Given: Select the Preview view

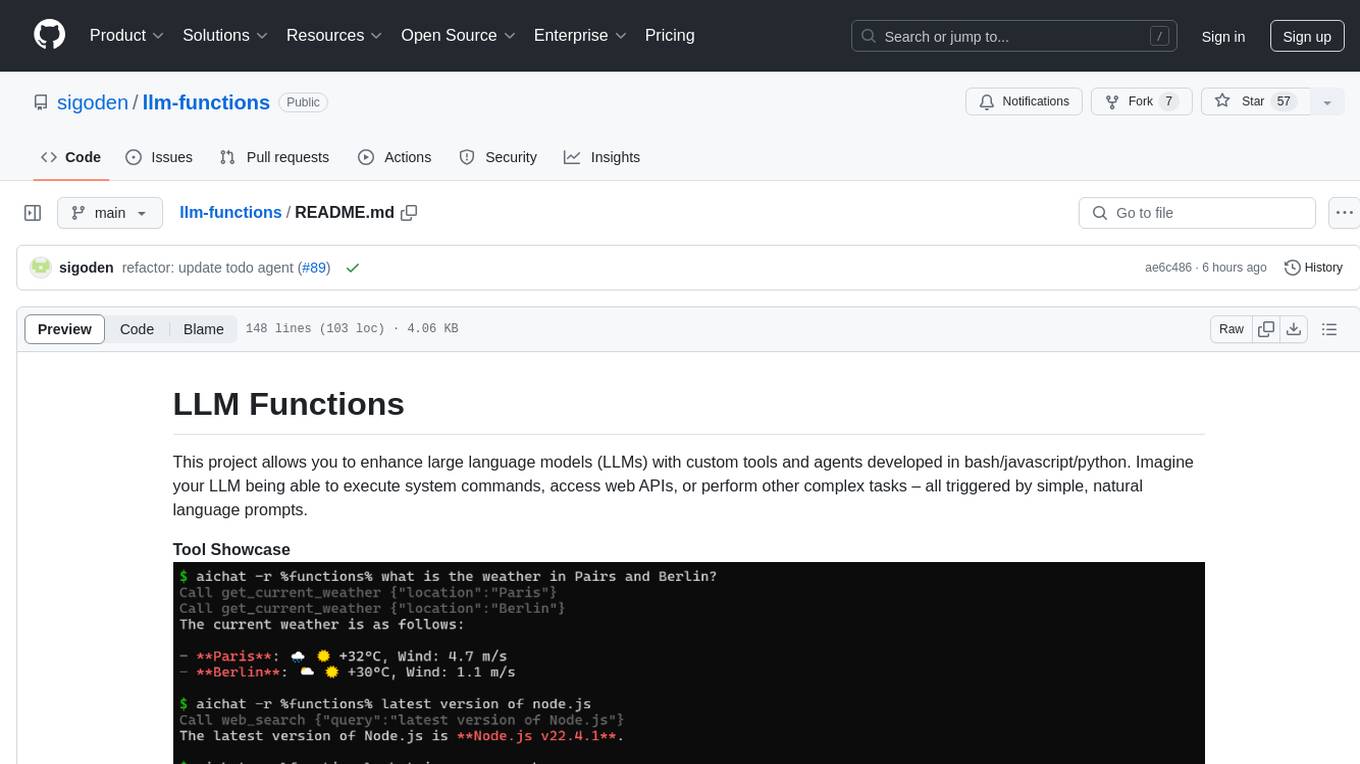Looking at the screenshot, I should 65,329.
